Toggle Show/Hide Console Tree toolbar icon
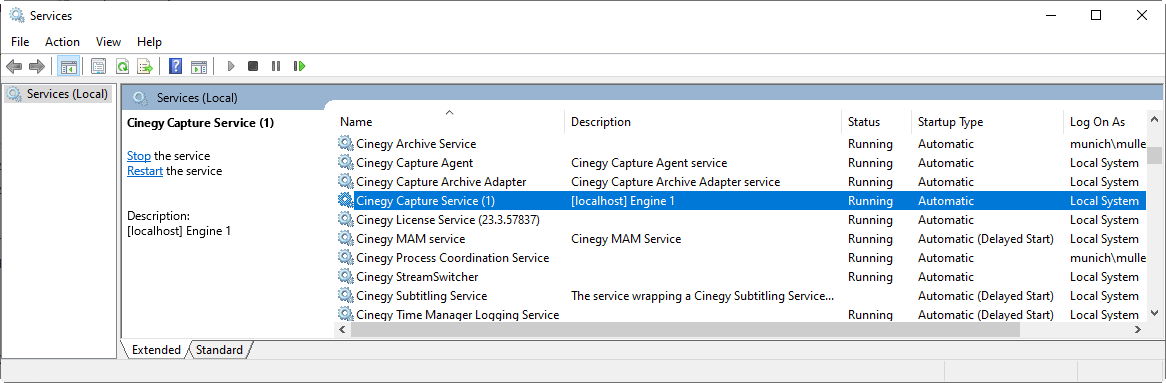This screenshot has height=383, width=1166. tap(68, 66)
